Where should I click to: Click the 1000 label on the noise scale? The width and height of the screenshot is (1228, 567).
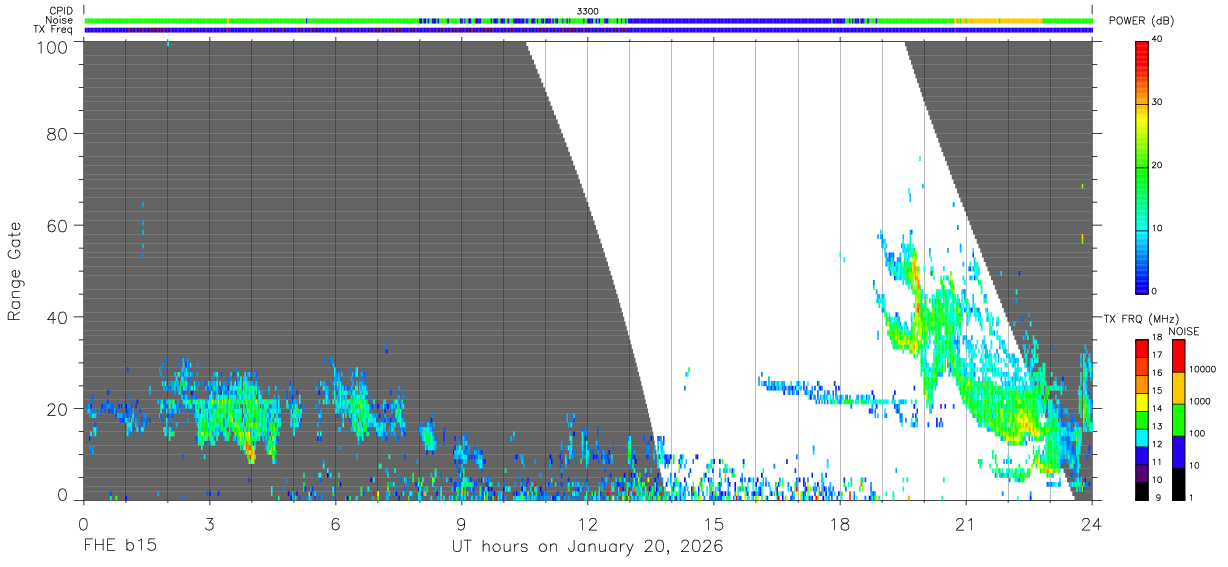(x=1199, y=401)
